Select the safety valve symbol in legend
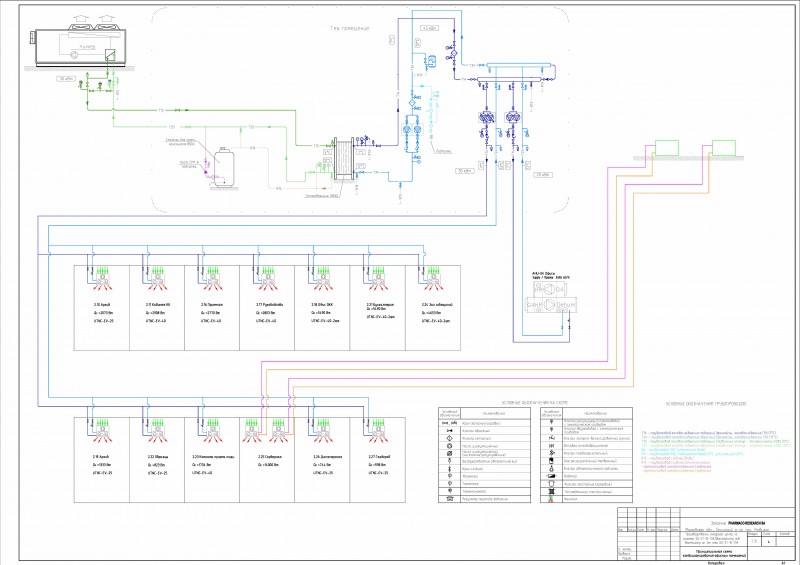This screenshot has height=565, width=800. [552, 453]
